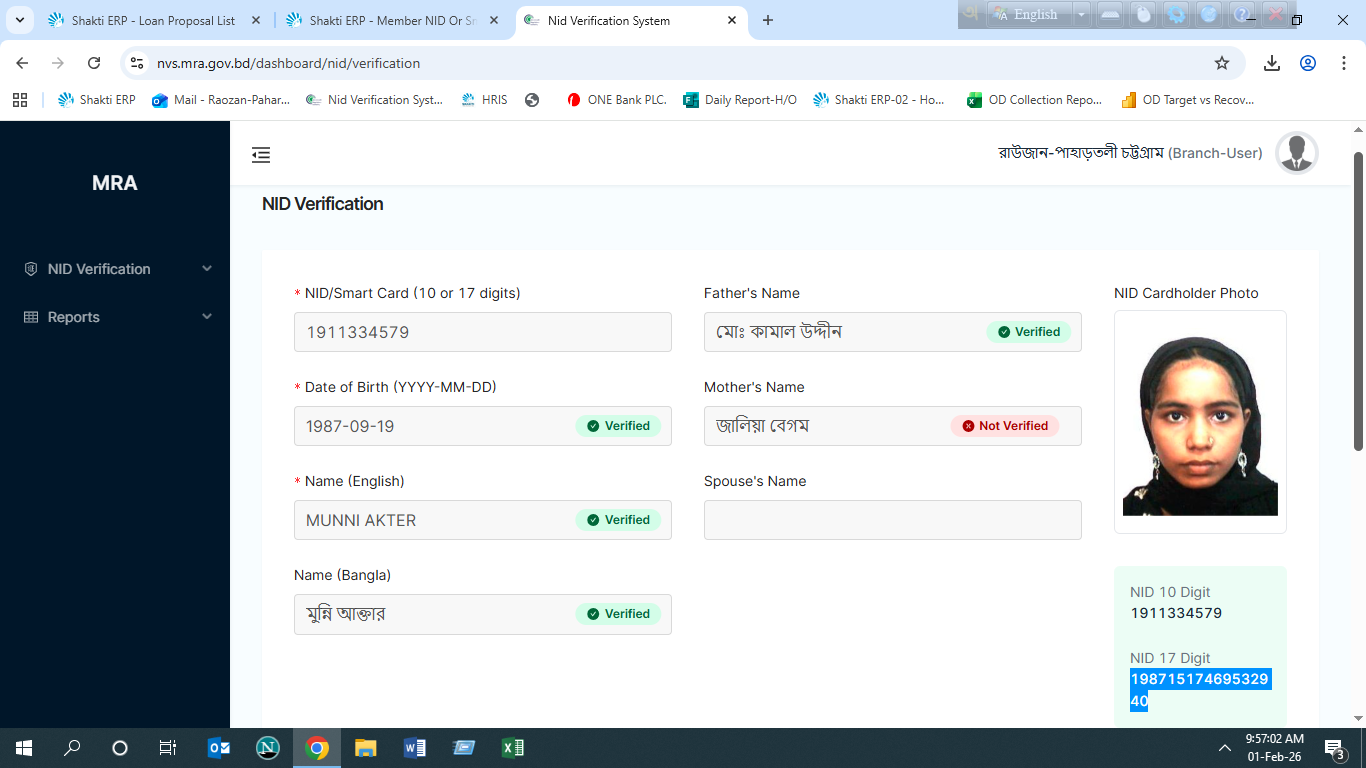Click the NID/Smart Card number input field
Screen dimensions: 1366x768
click(482, 332)
